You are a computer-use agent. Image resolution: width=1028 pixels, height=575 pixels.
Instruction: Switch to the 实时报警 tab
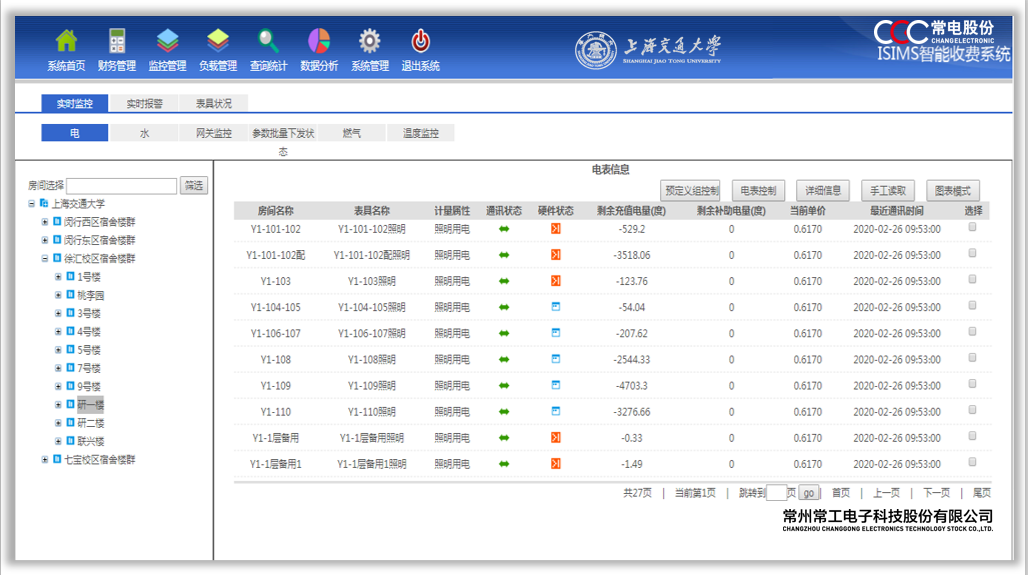click(x=144, y=103)
